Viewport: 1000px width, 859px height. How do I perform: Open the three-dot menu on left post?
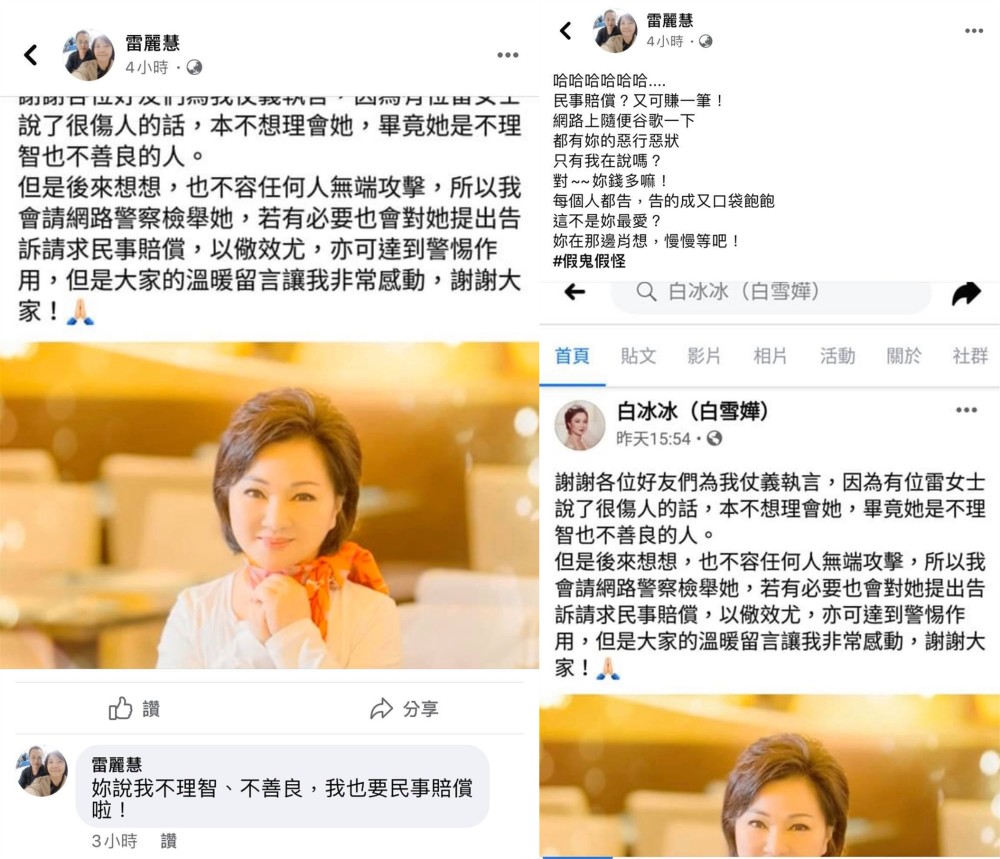[508, 55]
